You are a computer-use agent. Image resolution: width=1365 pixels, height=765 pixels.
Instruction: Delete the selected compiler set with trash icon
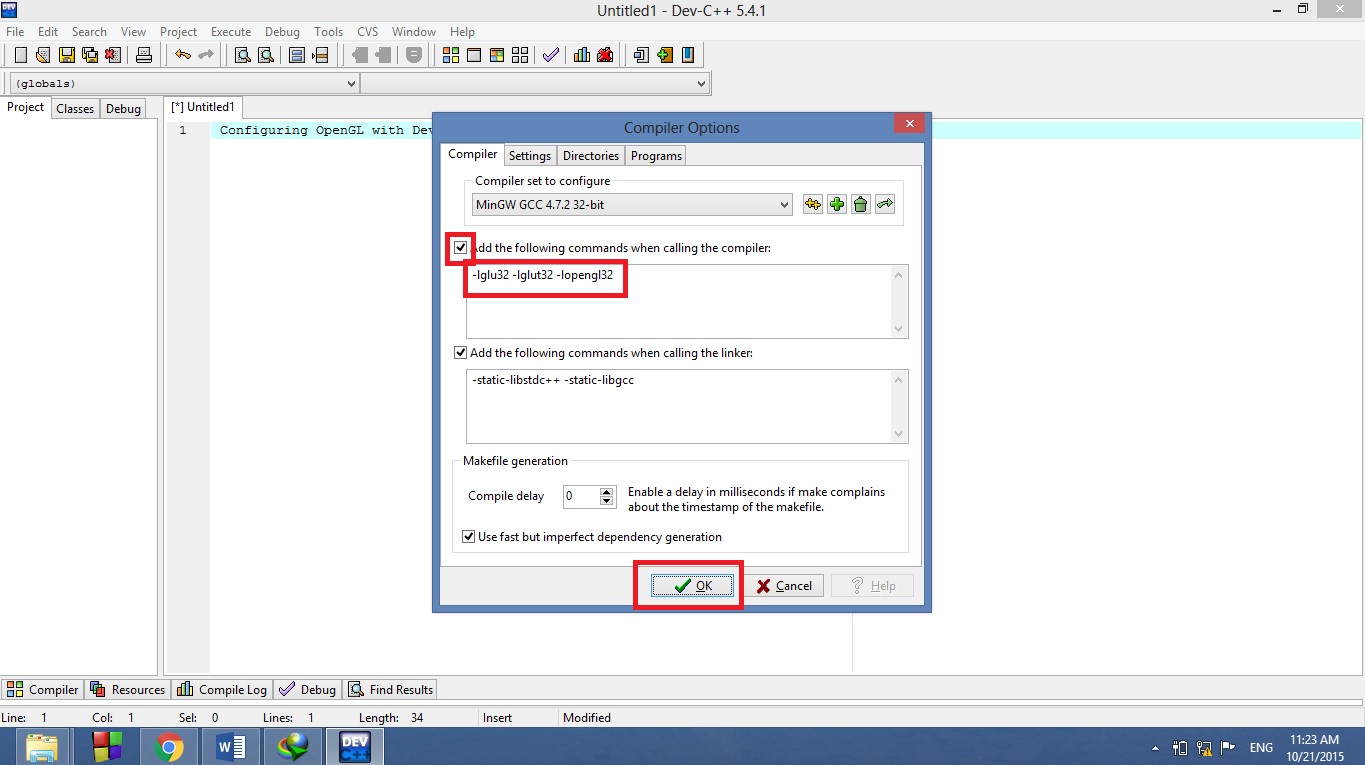[861, 204]
